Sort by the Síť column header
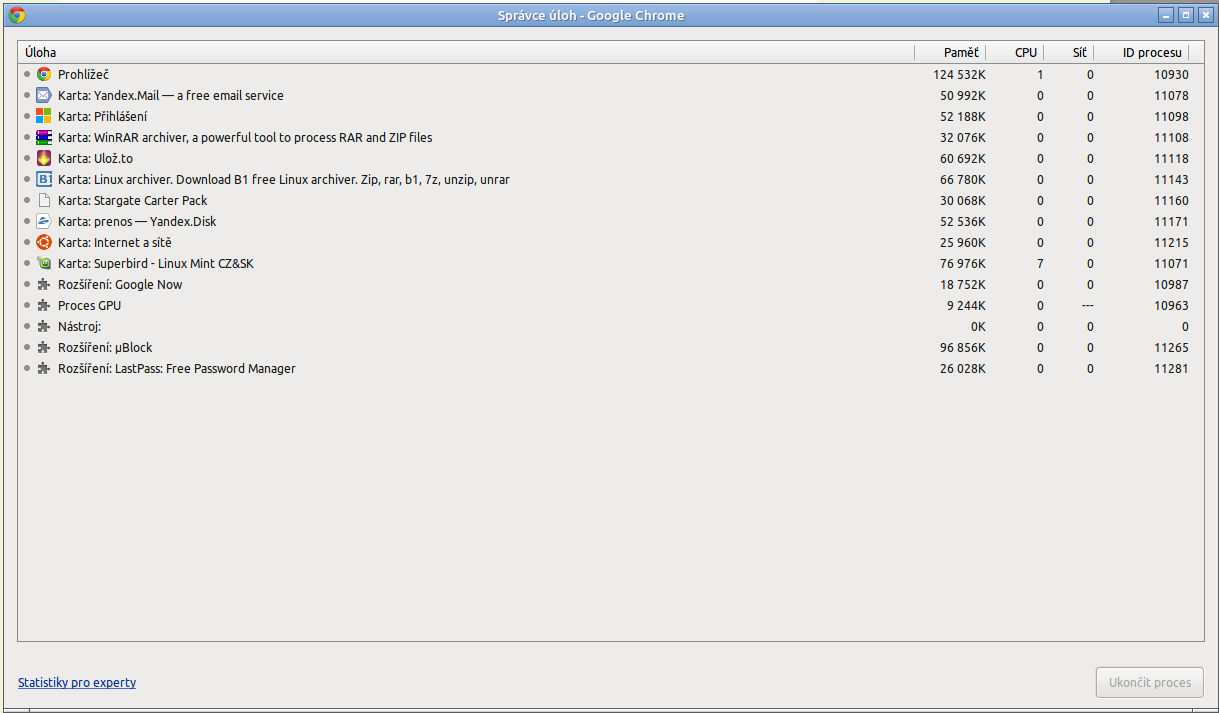The image size is (1219, 713). (1079, 52)
